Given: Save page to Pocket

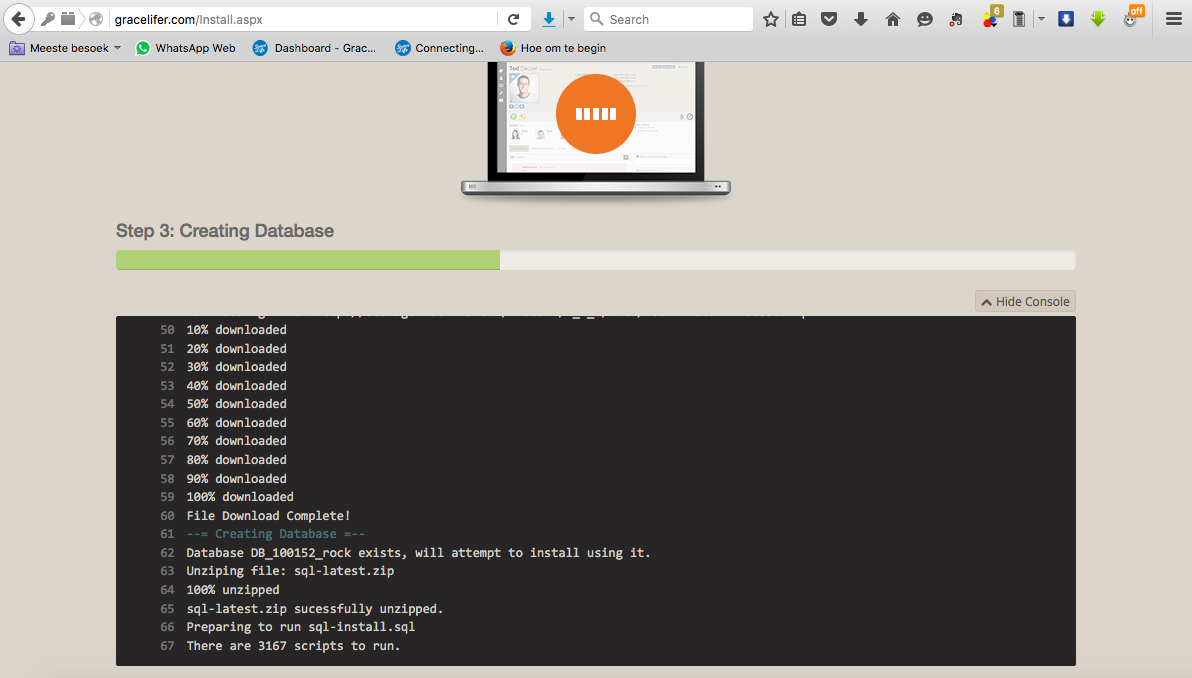Looking at the screenshot, I should [829, 18].
